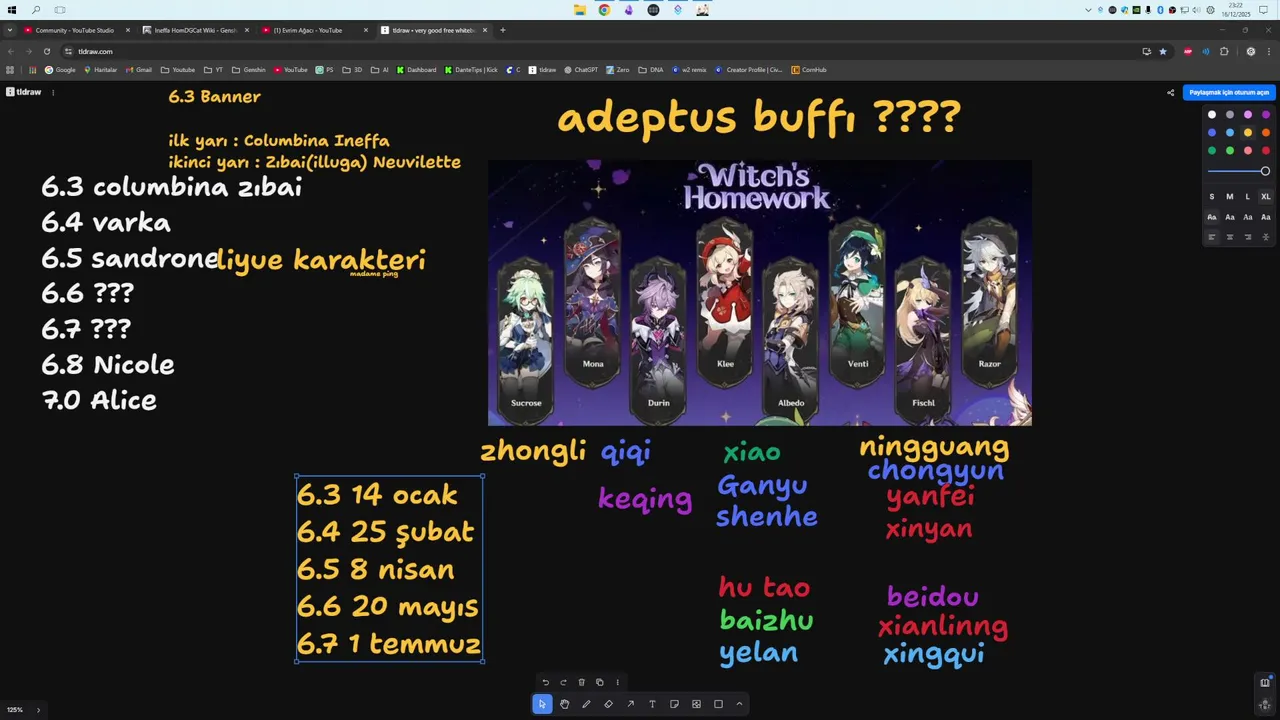
Task: Open the Genshin bookmarks folder
Action: 249,70
